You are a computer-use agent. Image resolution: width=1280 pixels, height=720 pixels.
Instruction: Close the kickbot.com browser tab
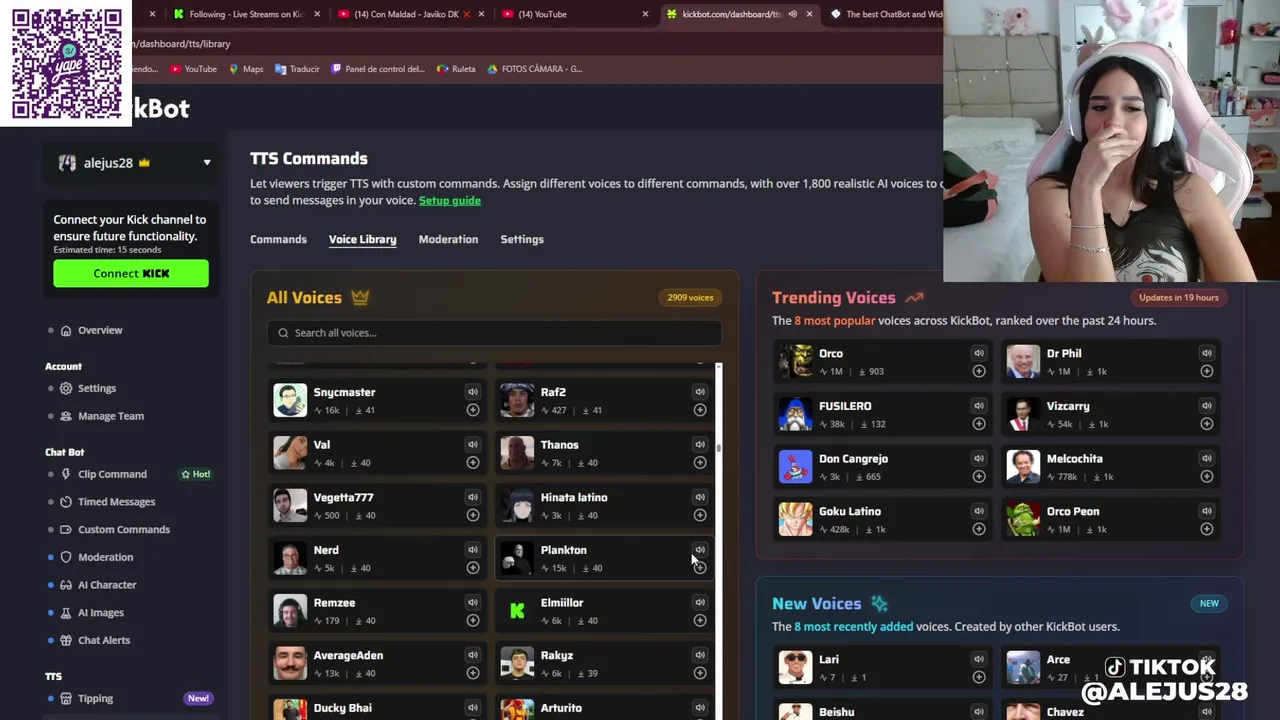[809, 14]
